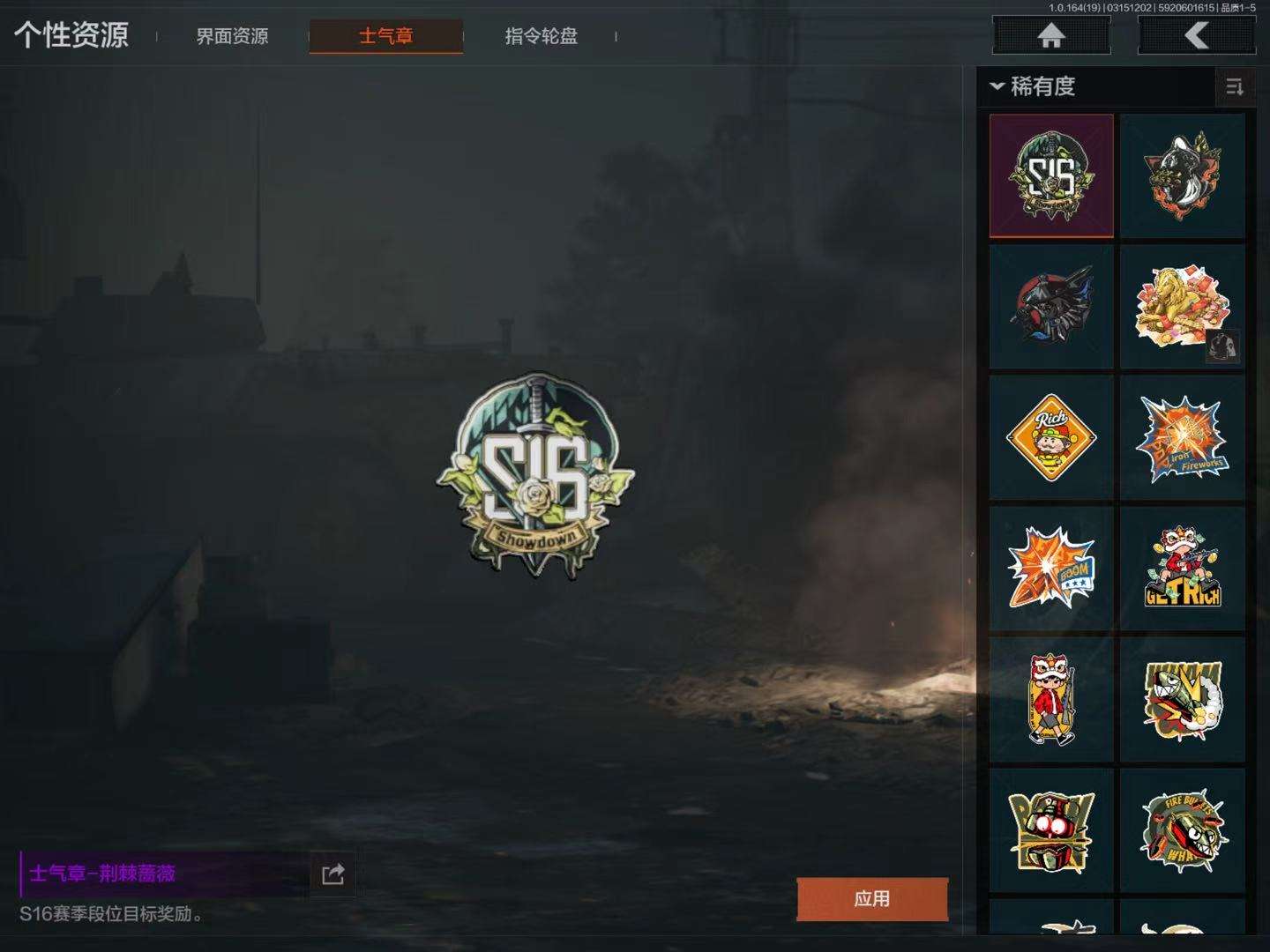Select the dark armored dragon badge
Screen dimensions: 1270x952
point(1051,306)
